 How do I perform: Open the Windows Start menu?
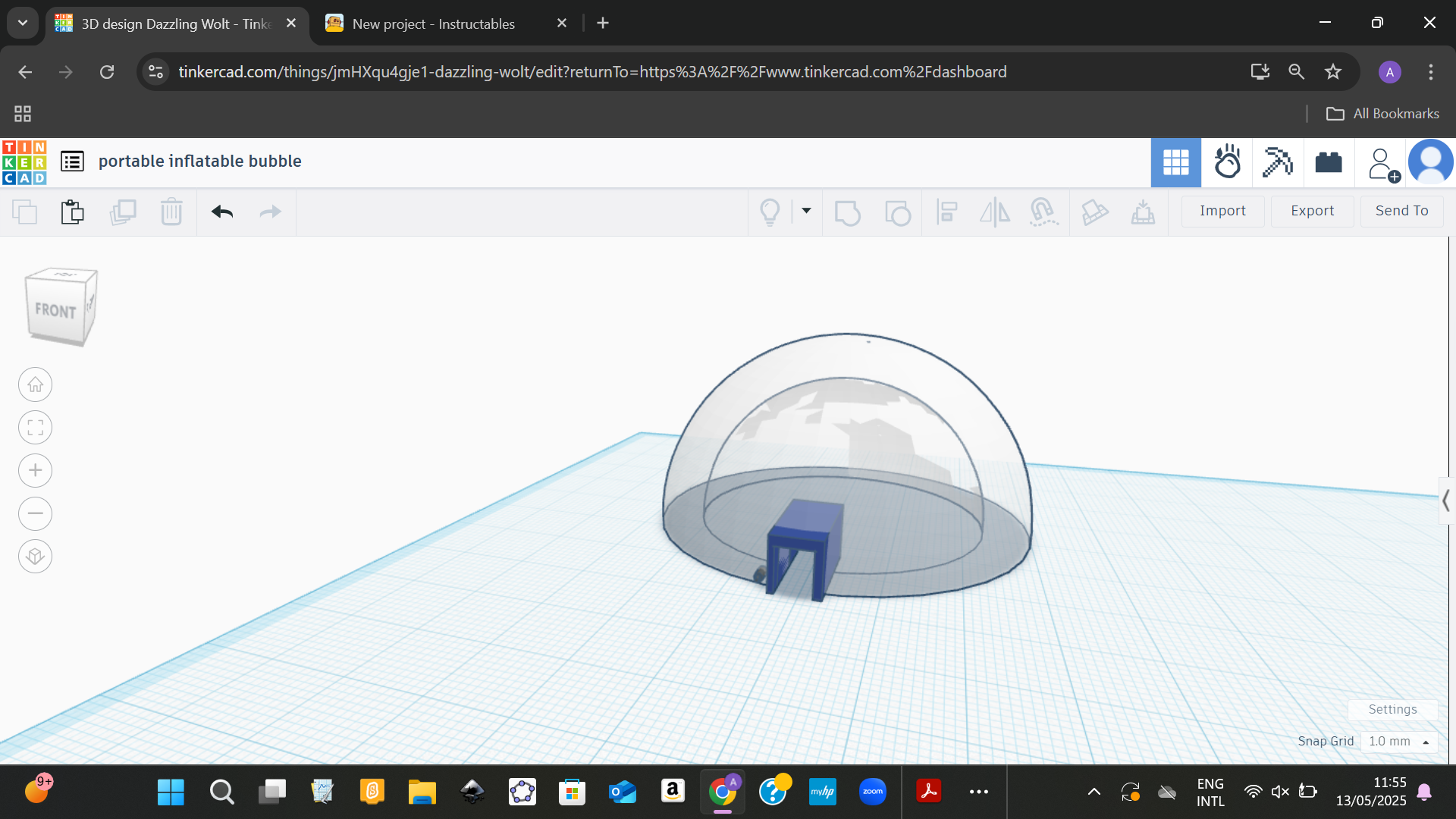(x=171, y=792)
